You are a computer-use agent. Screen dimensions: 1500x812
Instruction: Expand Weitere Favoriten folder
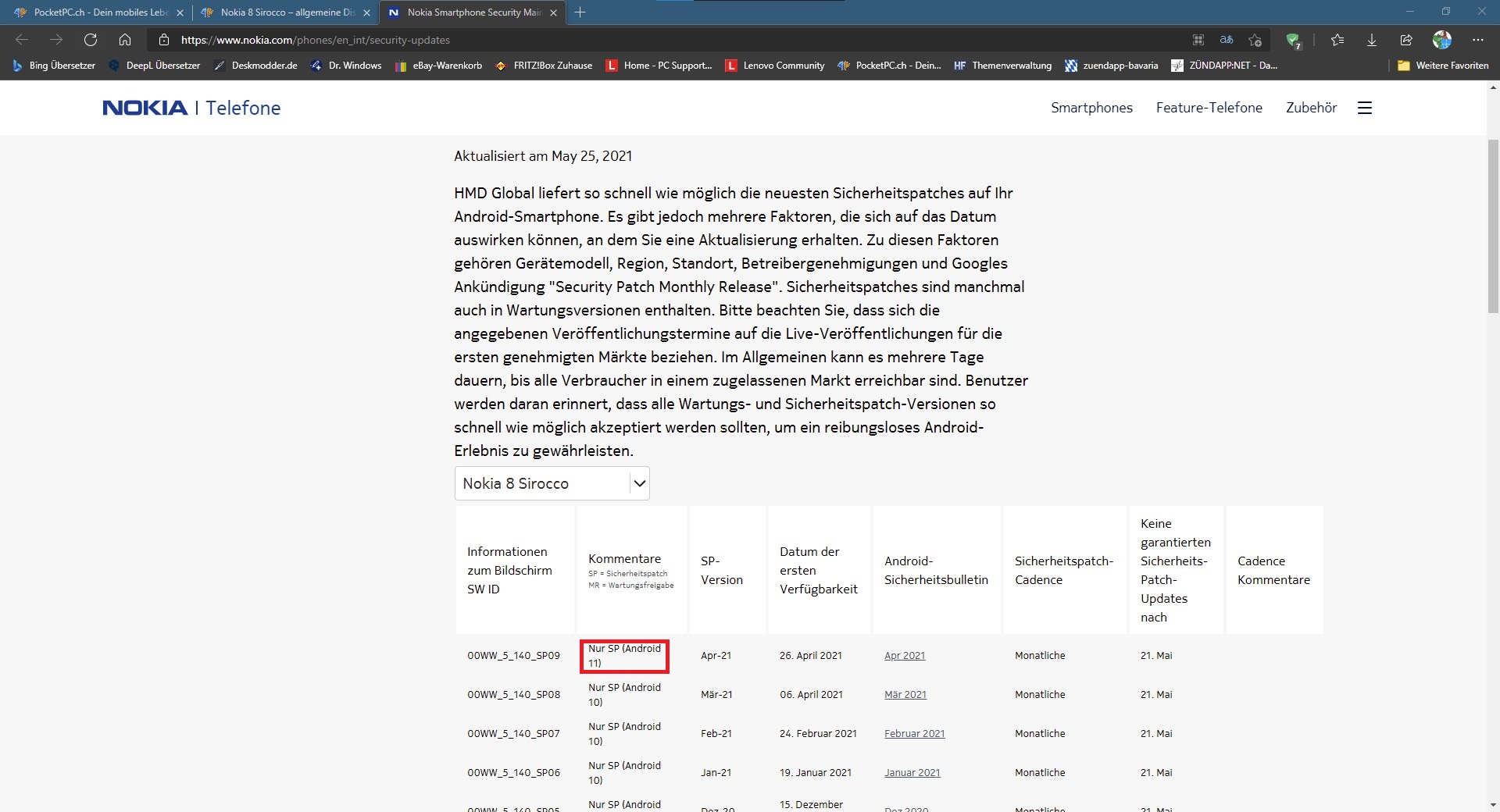click(x=1443, y=66)
